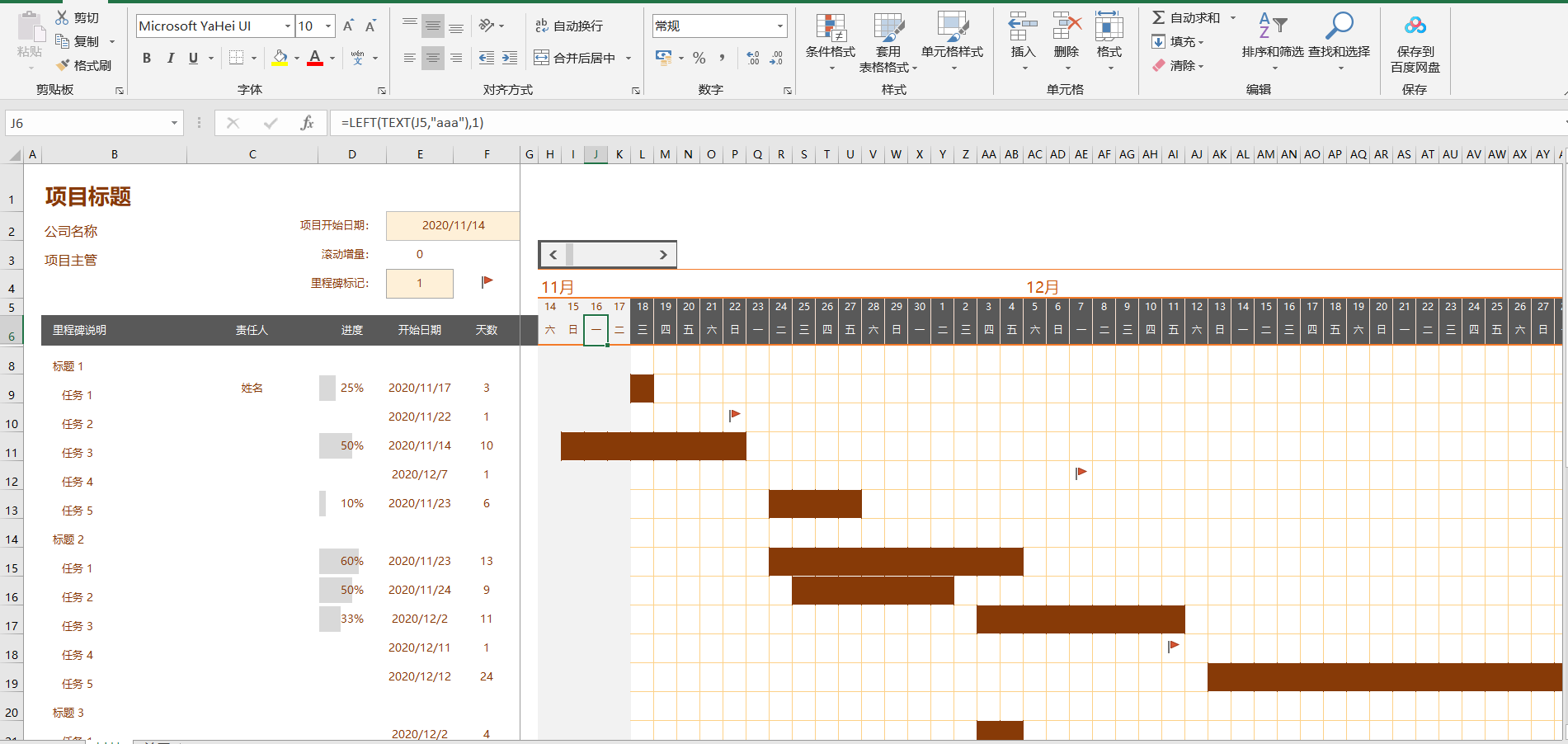This screenshot has height=744, width=1568.
Task: Apply the yellow fill color bucket
Action: [280, 58]
